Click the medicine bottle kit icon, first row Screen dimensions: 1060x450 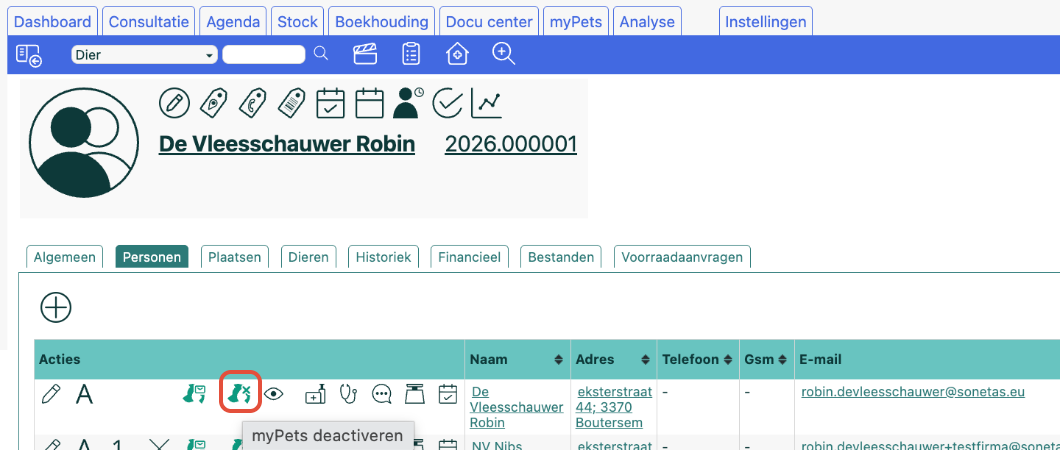tap(316, 394)
